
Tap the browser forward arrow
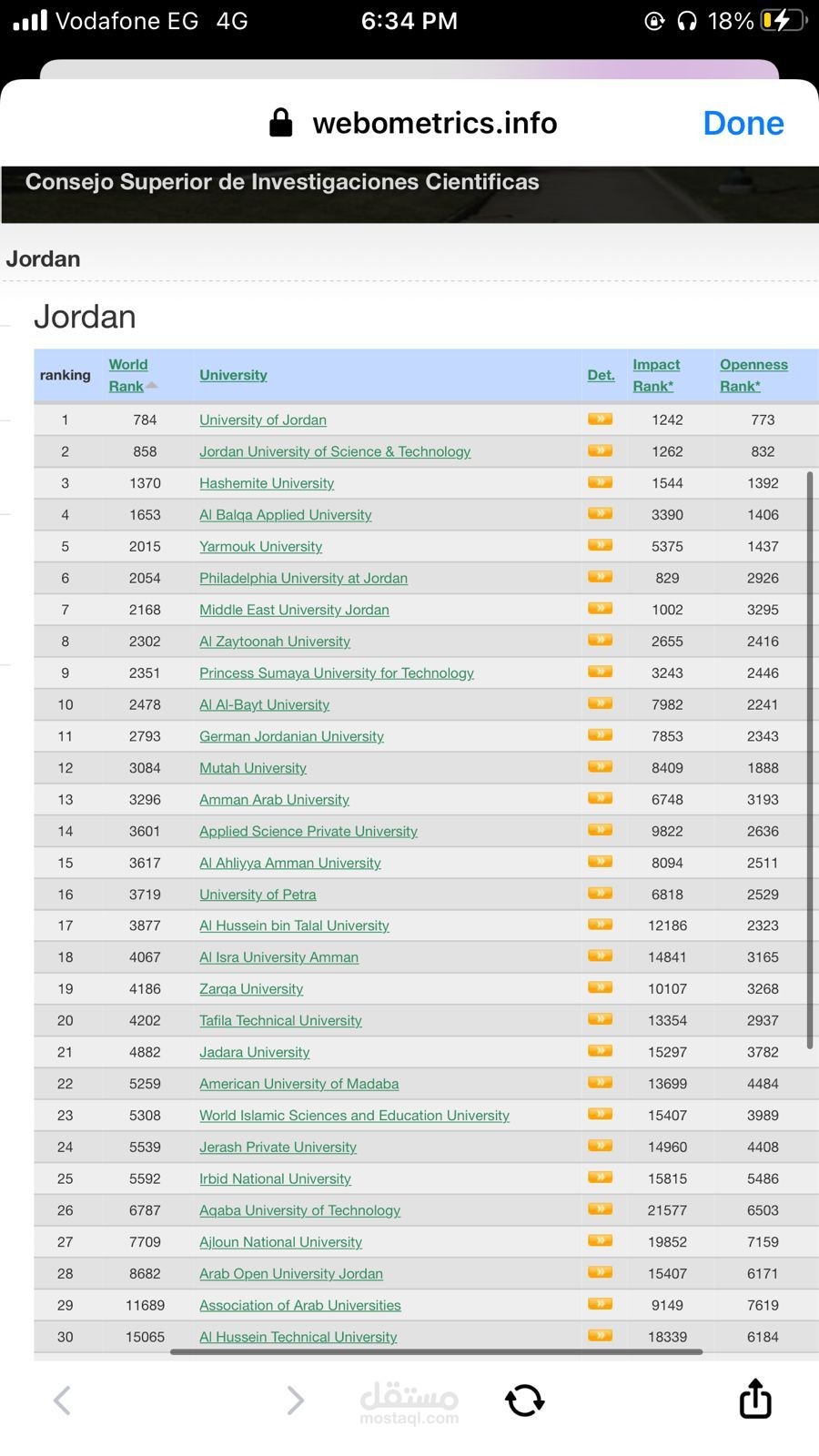pos(295,1400)
